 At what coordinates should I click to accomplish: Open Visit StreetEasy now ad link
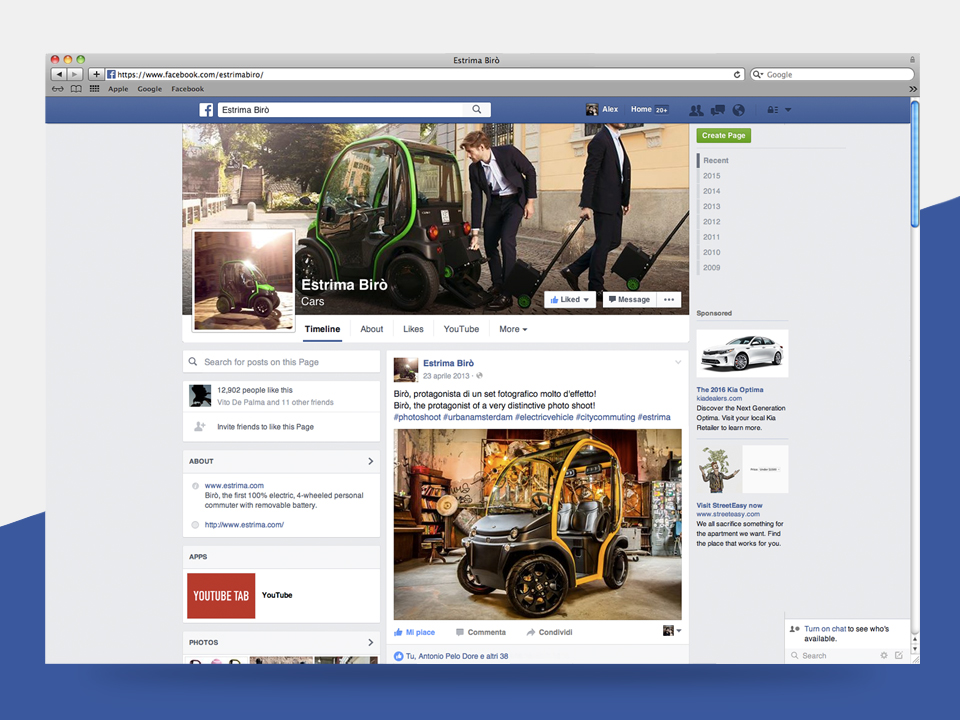pos(729,505)
